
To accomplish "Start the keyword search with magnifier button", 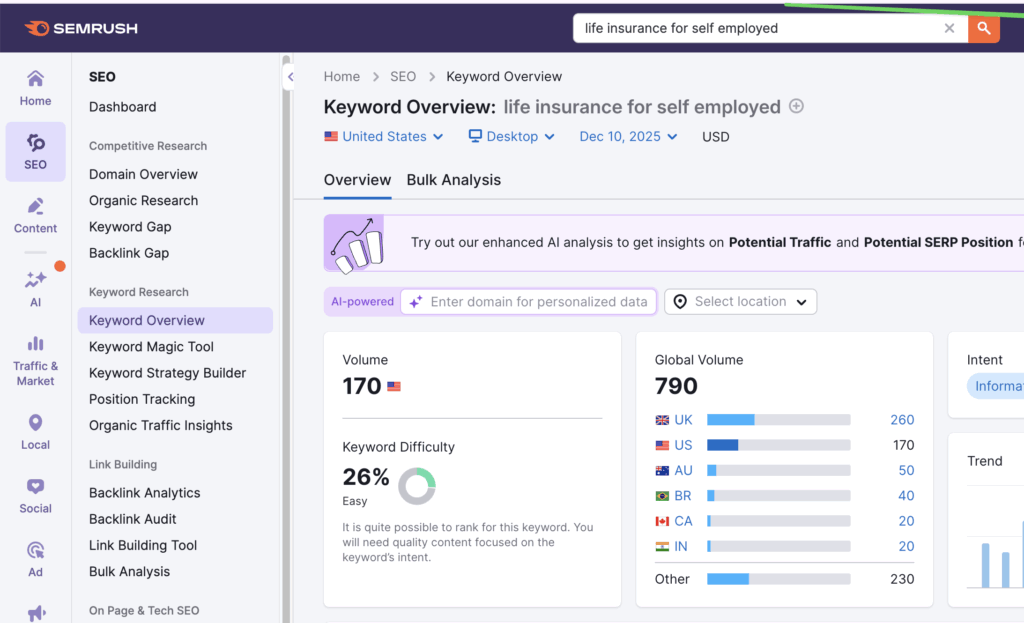I will point(984,28).
